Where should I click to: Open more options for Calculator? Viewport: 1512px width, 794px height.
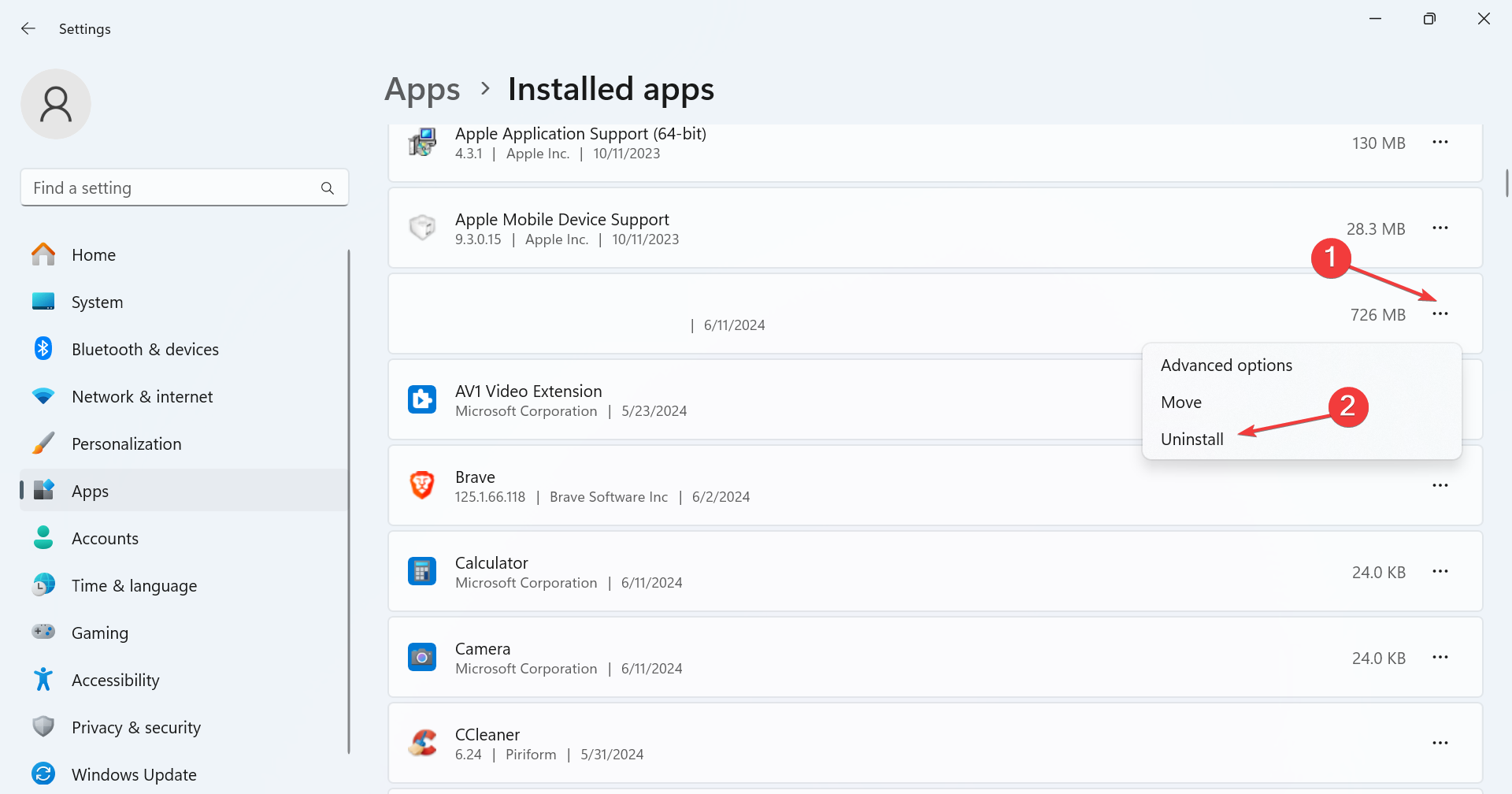(1440, 572)
